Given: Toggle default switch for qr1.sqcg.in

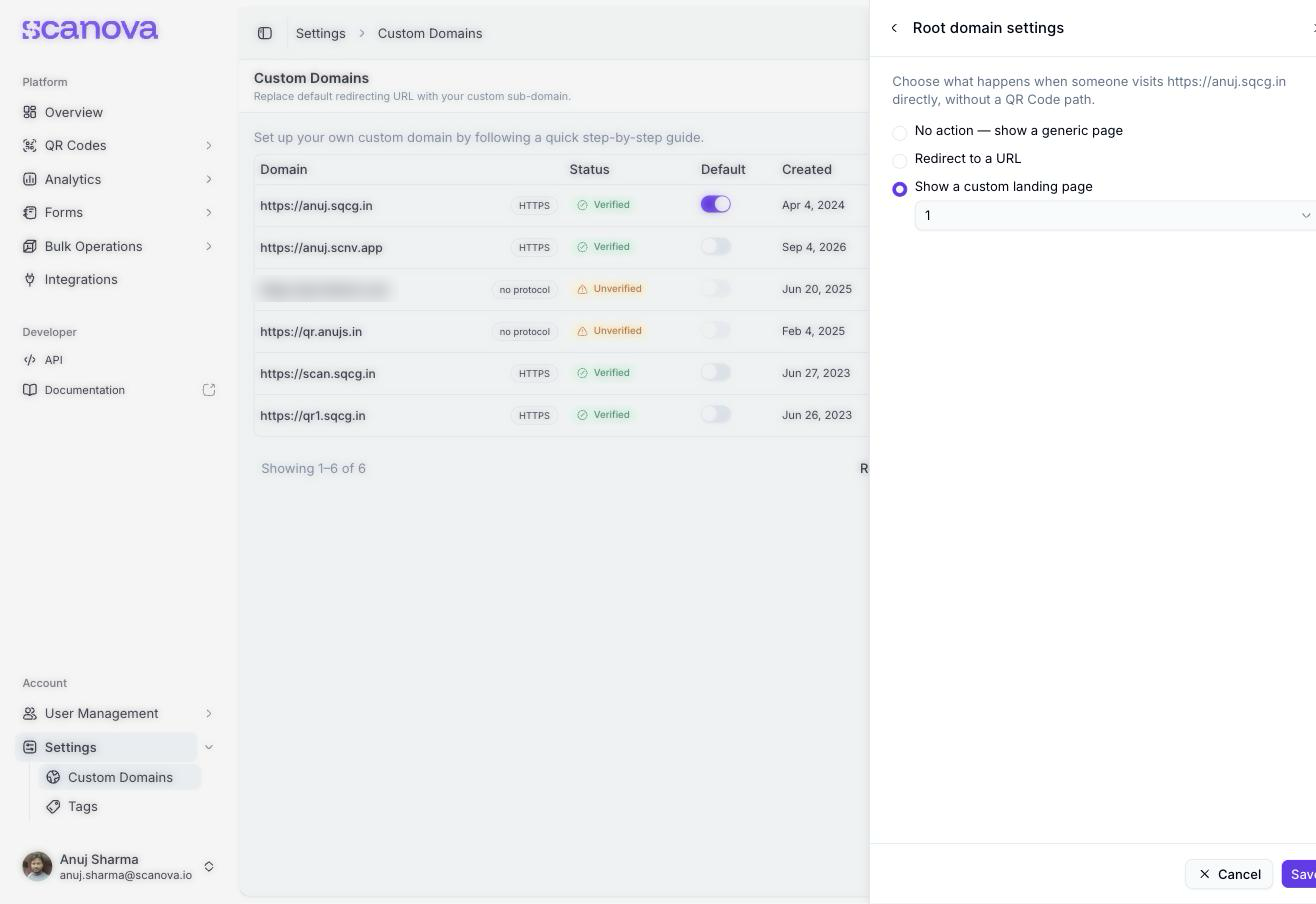Looking at the screenshot, I should 716,414.
